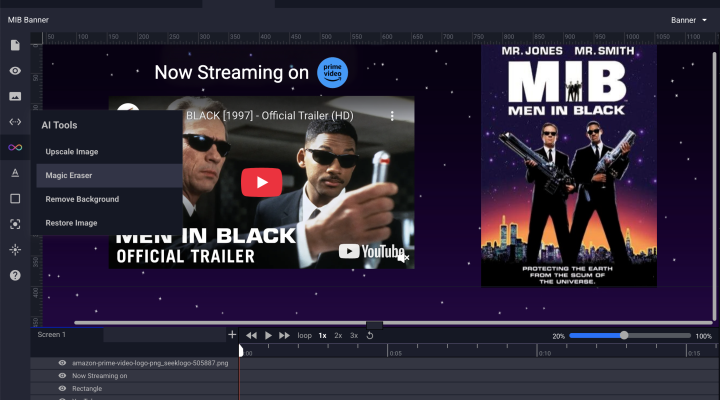This screenshot has width=720, height=400.
Task: Click the sparkle effects icon in the sidebar
Action: (x=15, y=249)
